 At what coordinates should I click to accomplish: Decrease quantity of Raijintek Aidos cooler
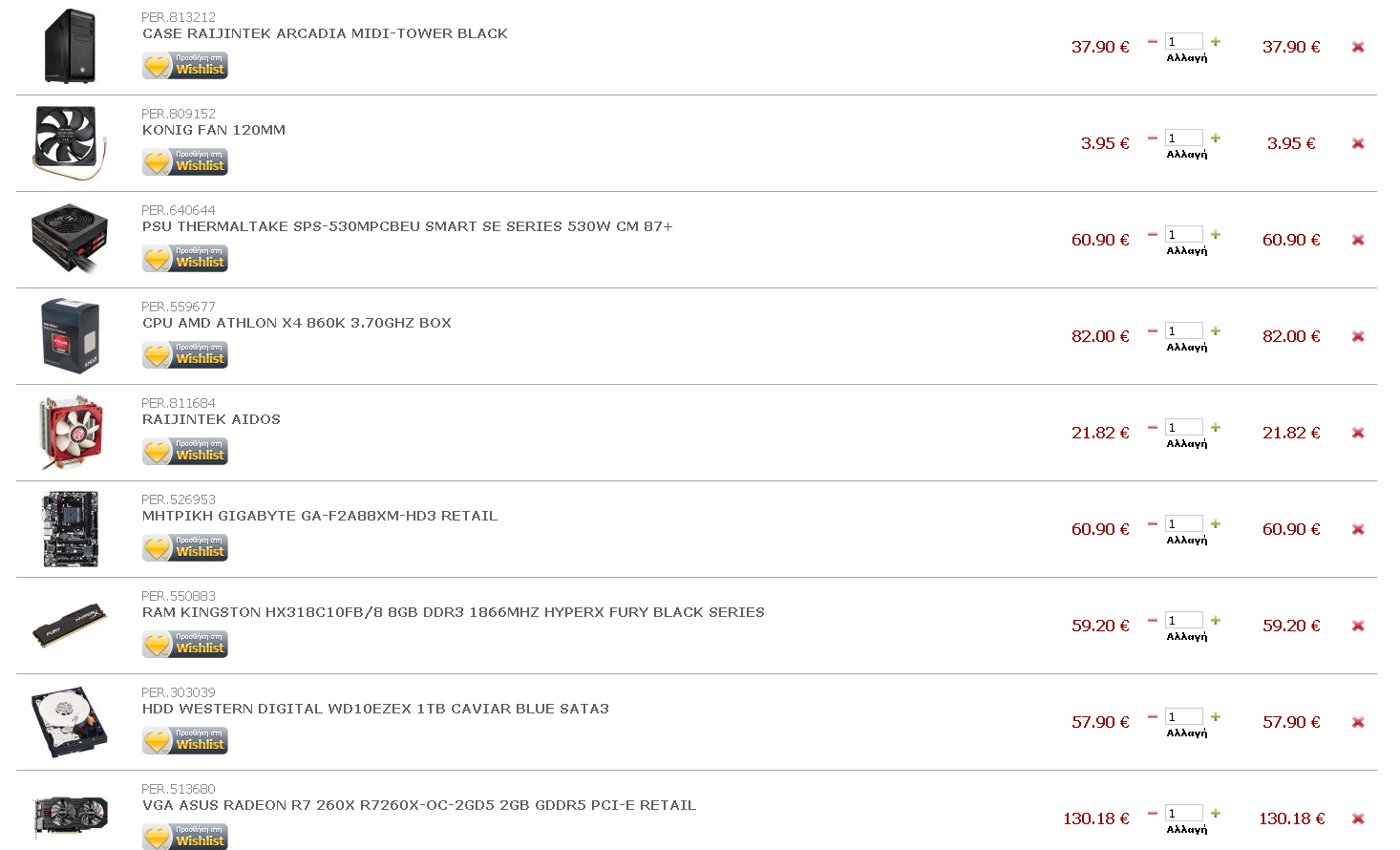coord(1153,427)
